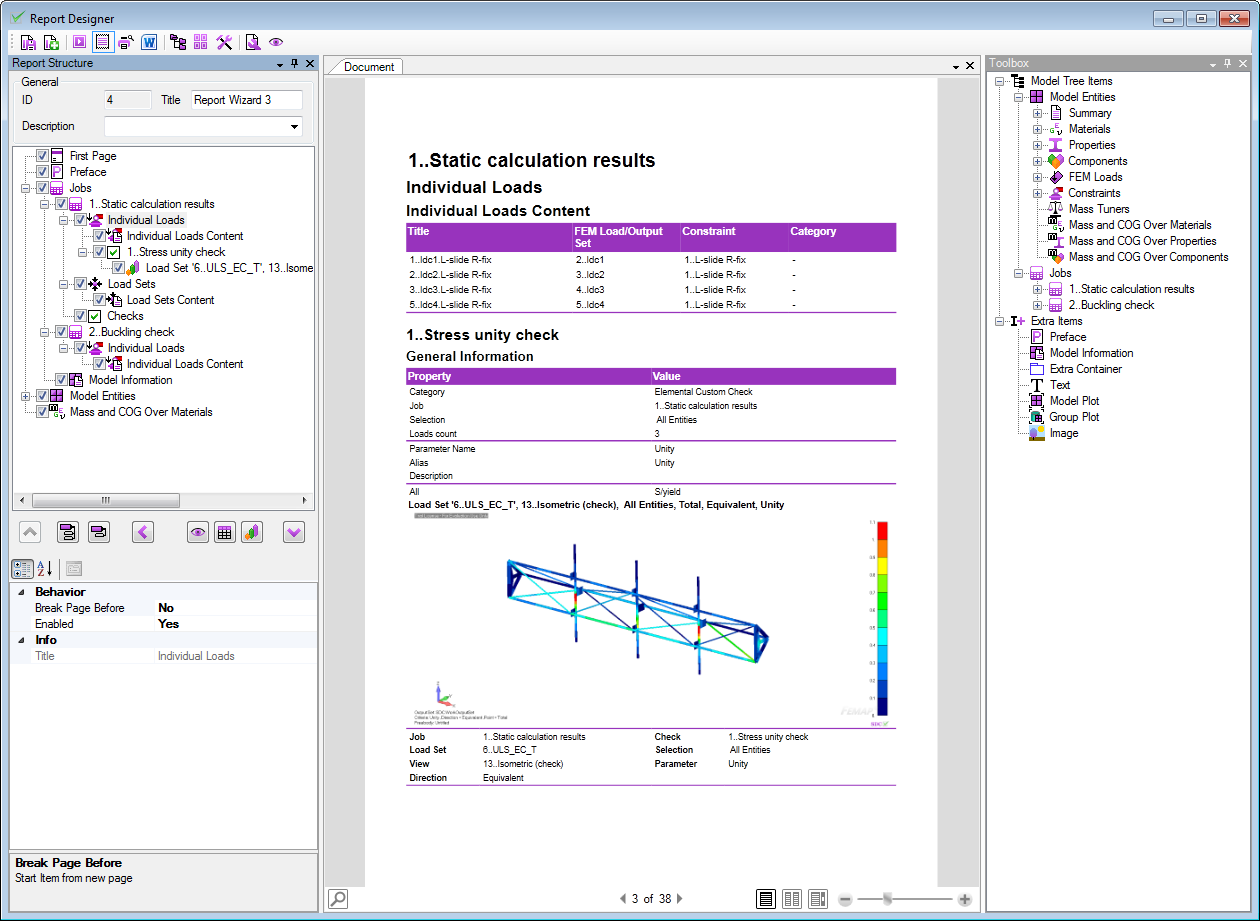Click the expand-all tree levels icon button
1260x921 pixels.
click(x=68, y=532)
